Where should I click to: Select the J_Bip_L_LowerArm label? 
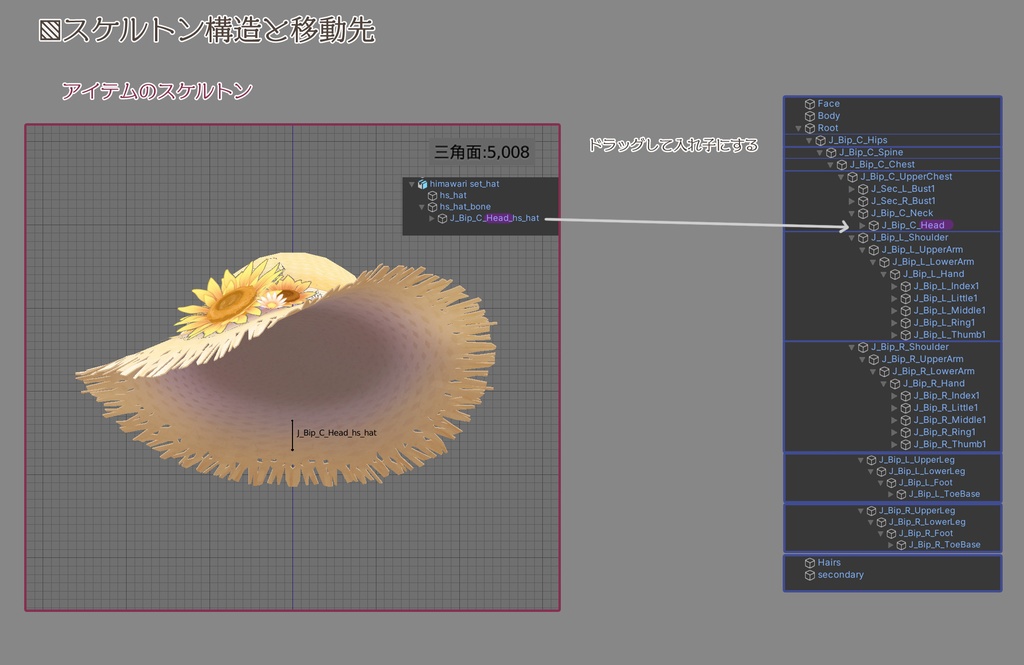pyautogui.click(x=933, y=262)
